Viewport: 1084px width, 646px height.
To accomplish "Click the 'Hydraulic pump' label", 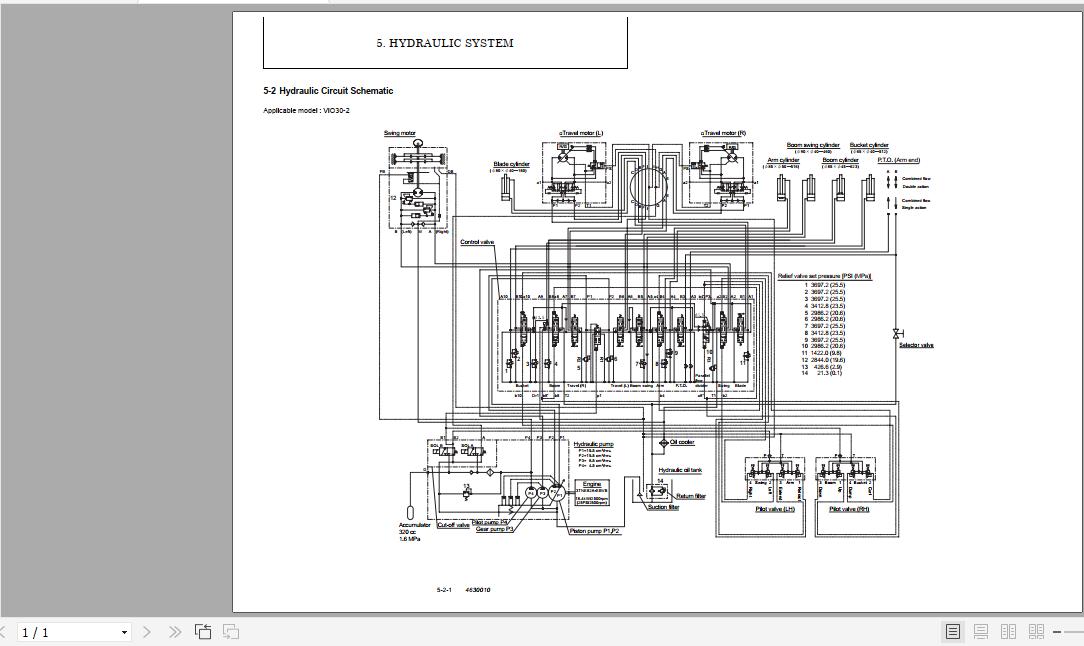I will point(594,444).
